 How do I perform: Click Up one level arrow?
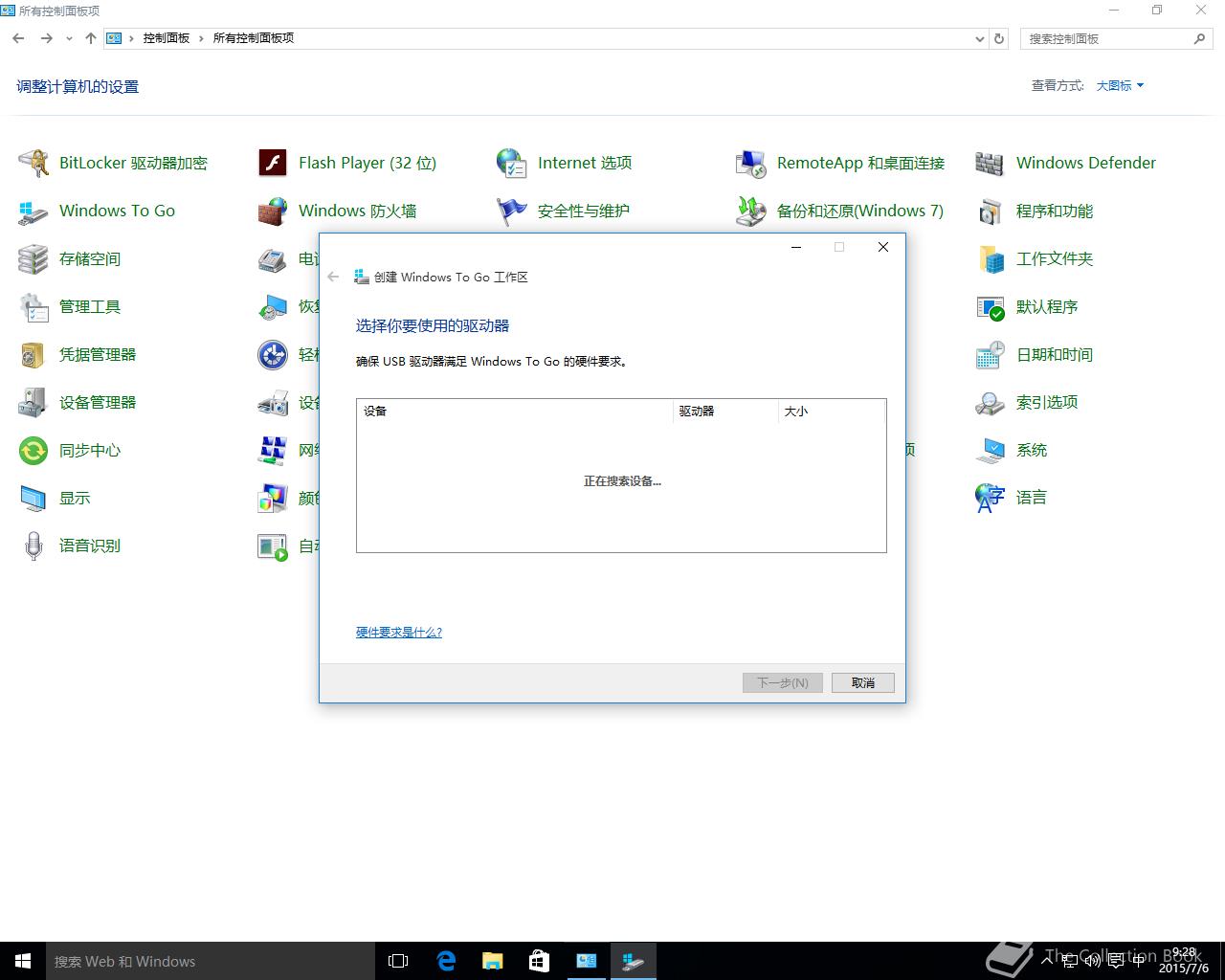[91, 38]
